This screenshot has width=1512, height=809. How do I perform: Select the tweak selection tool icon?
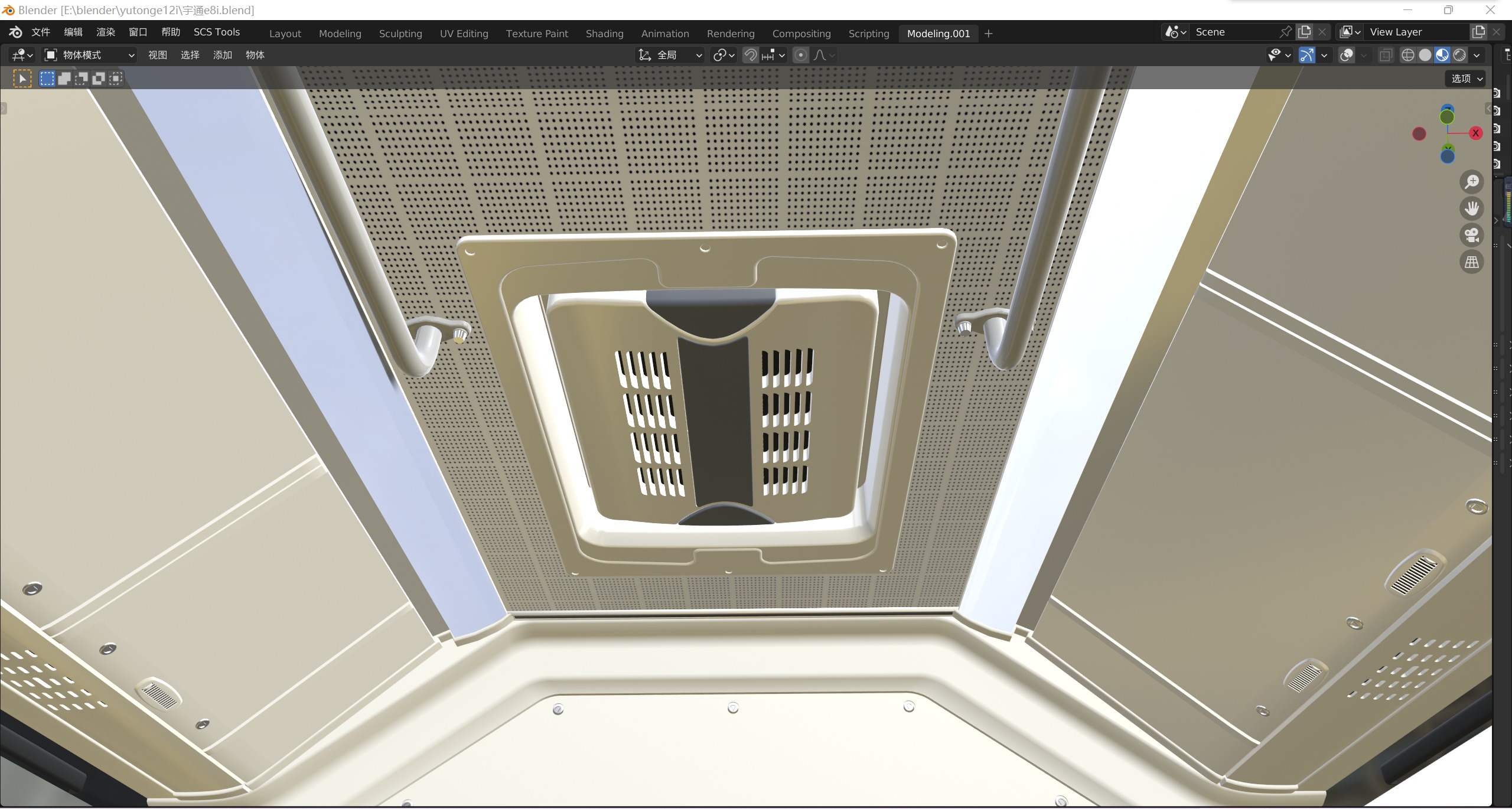pyautogui.click(x=22, y=79)
